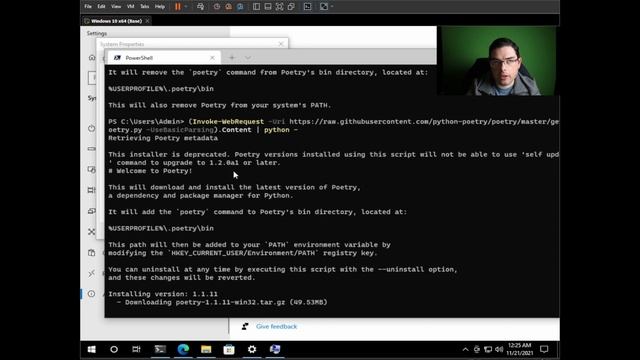
Task: Pause the virtual machine from VMware toolbar
Action: 178,7
